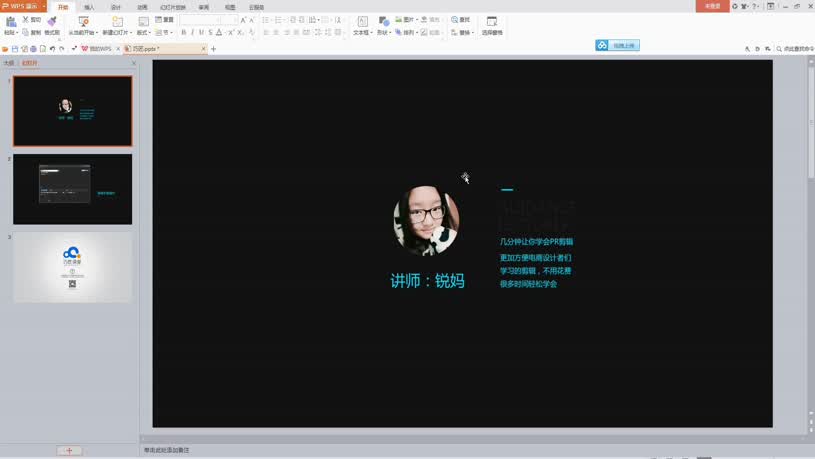Viewport: 815px width, 459px height.
Task: Click the Cut scissors icon
Action: [x=25, y=19]
